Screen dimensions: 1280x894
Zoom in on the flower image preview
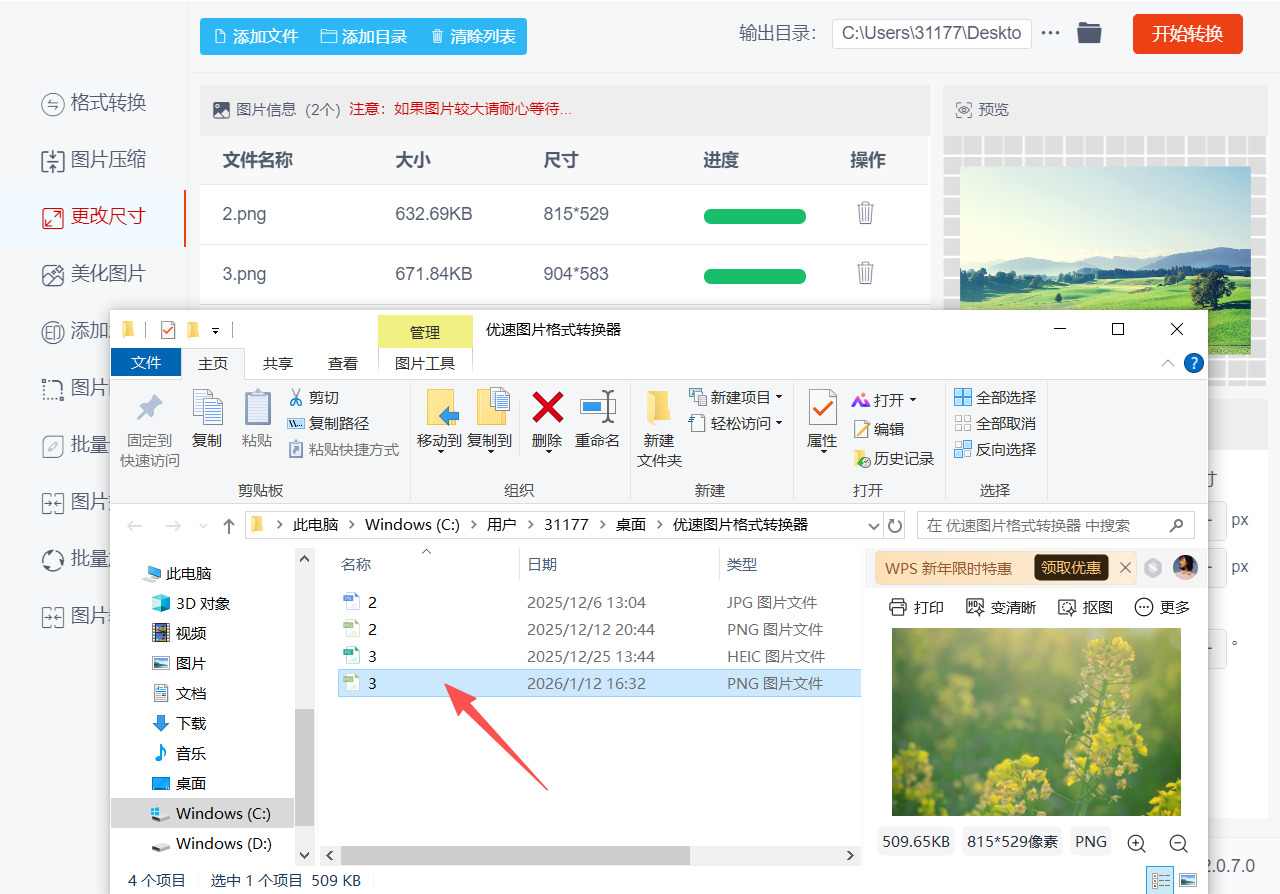pyautogui.click(x=1136, y=843)
